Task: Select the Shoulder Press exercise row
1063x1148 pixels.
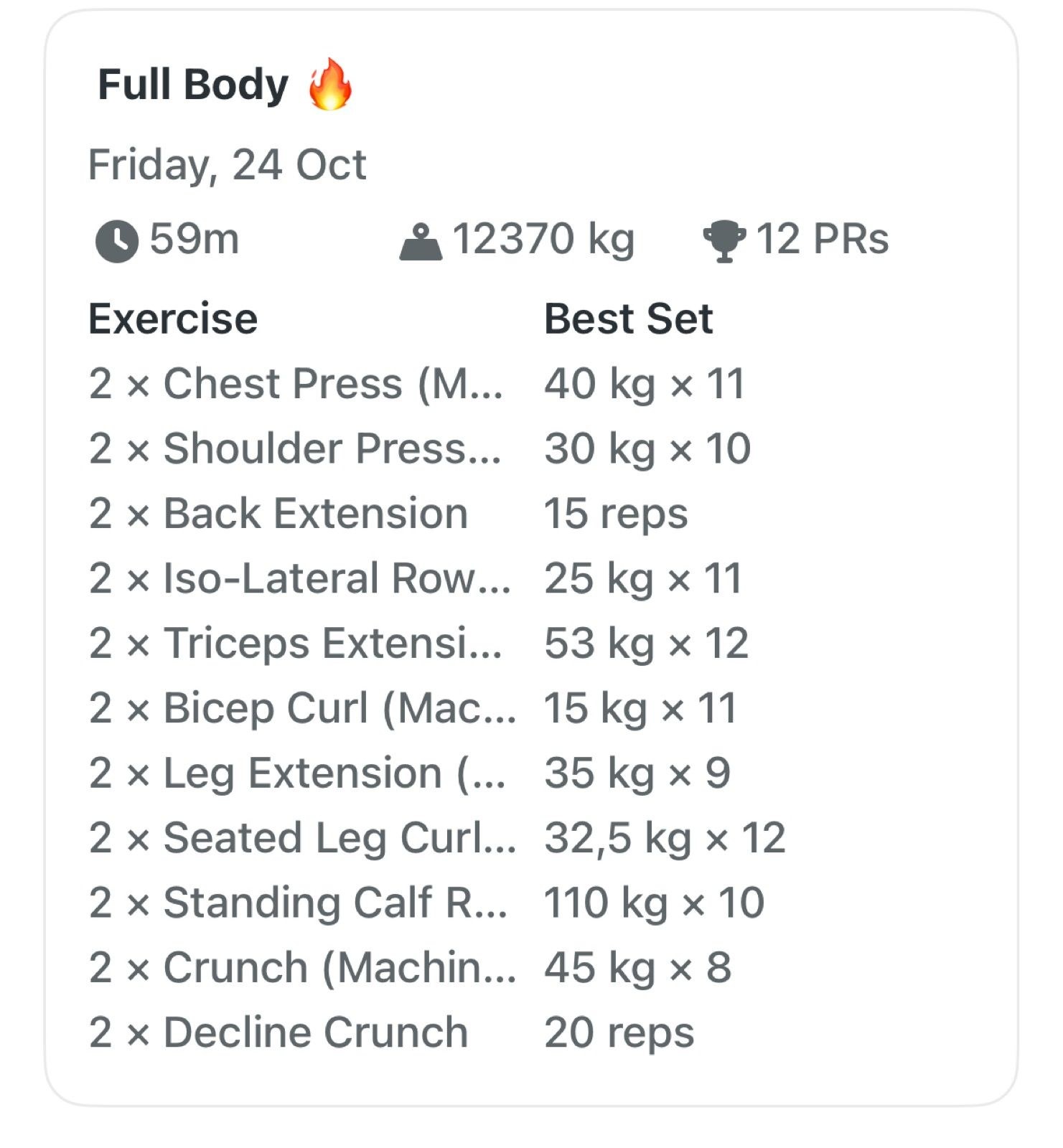Action: point(295,449)
